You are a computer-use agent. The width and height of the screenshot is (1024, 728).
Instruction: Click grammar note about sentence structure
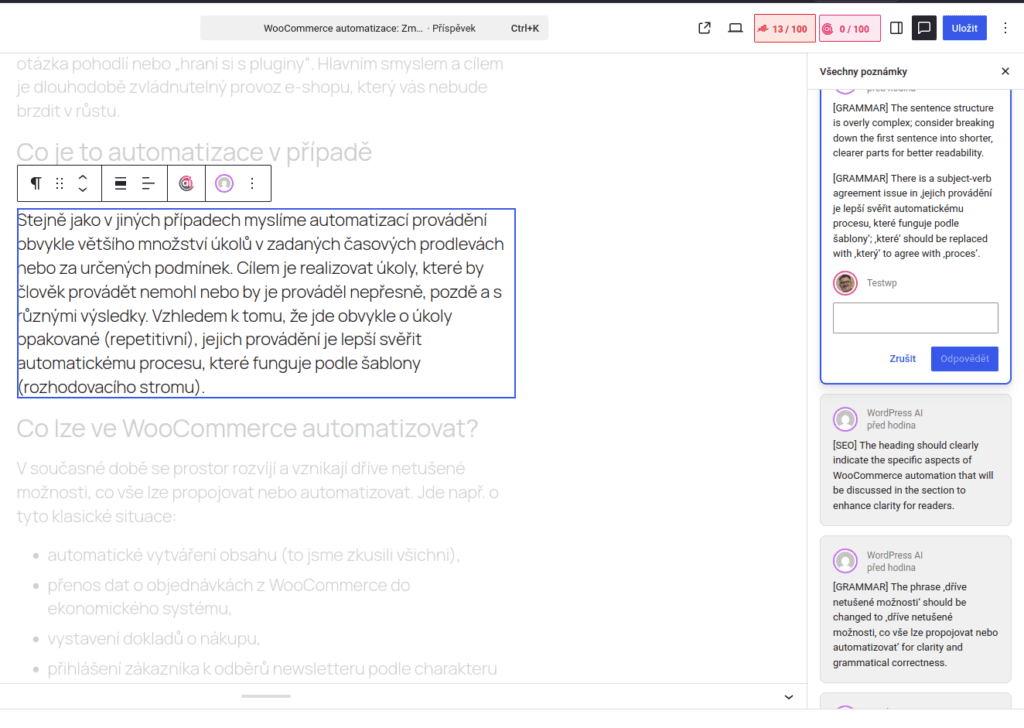point(914,130)
